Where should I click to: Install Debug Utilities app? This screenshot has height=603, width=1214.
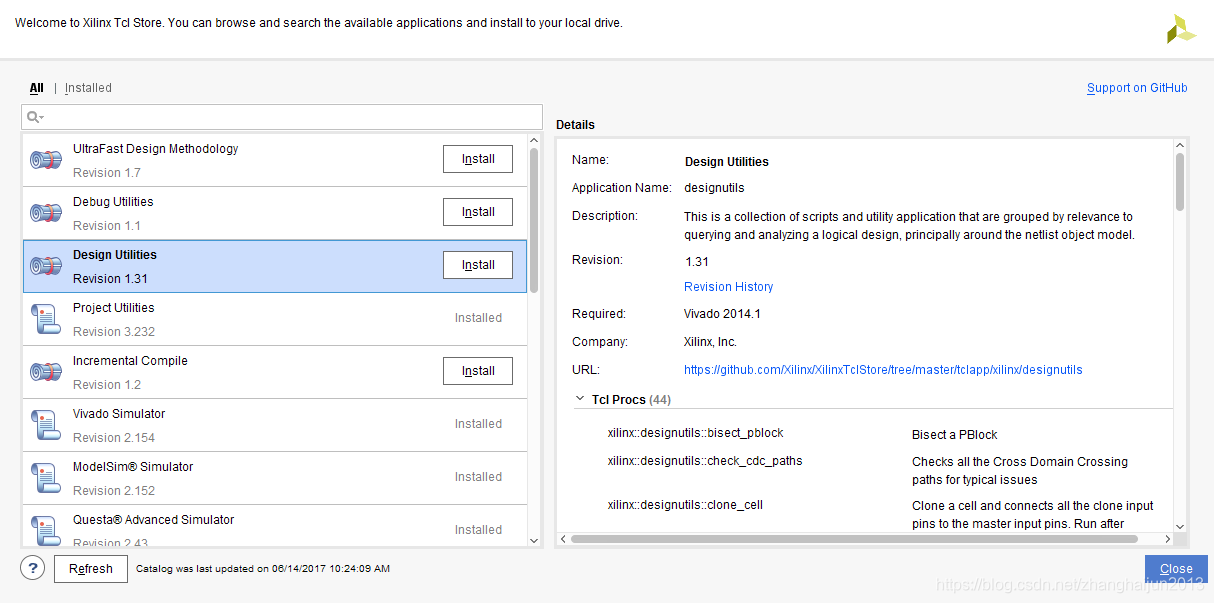478,212
